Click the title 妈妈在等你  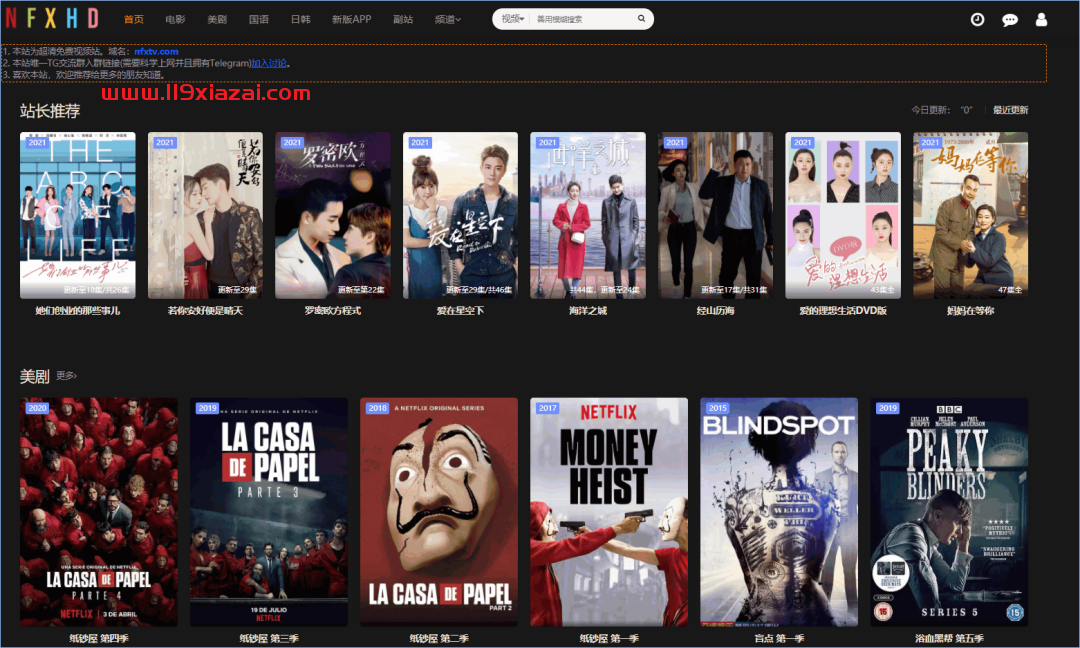970,311
